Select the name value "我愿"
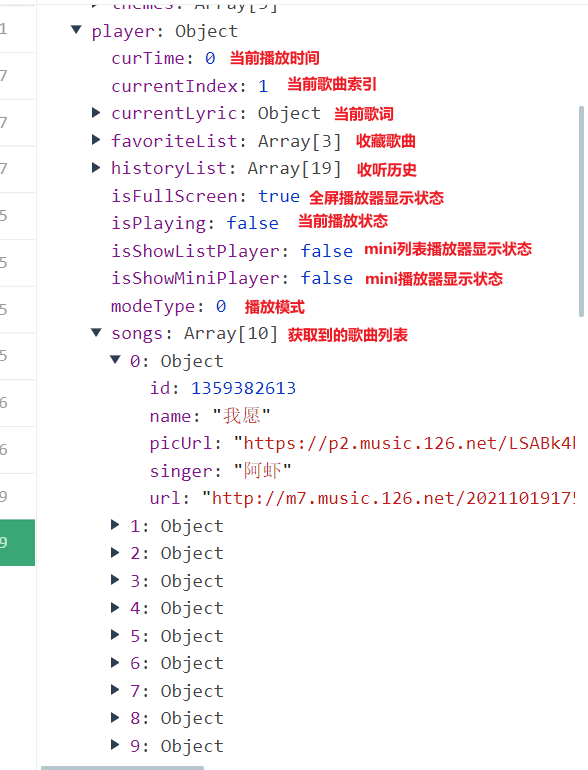This screenshot has height=770, width=588. pyautogui.click(x=241, y=416)
